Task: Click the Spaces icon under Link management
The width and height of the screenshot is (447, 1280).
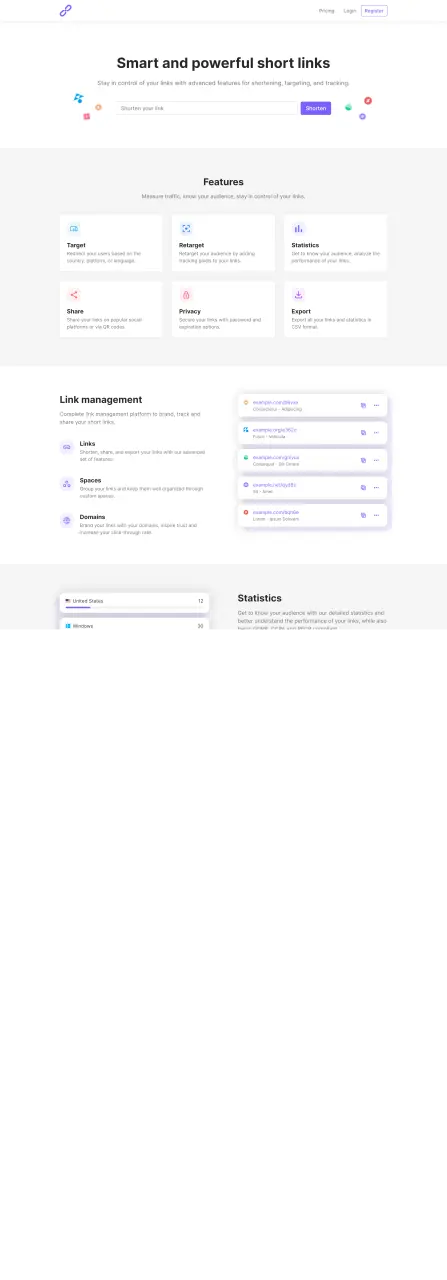Action: (66, 484)
